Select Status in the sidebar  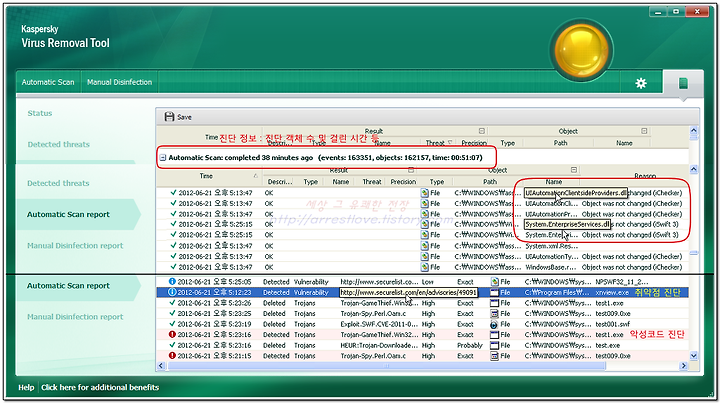coord(39,113)
